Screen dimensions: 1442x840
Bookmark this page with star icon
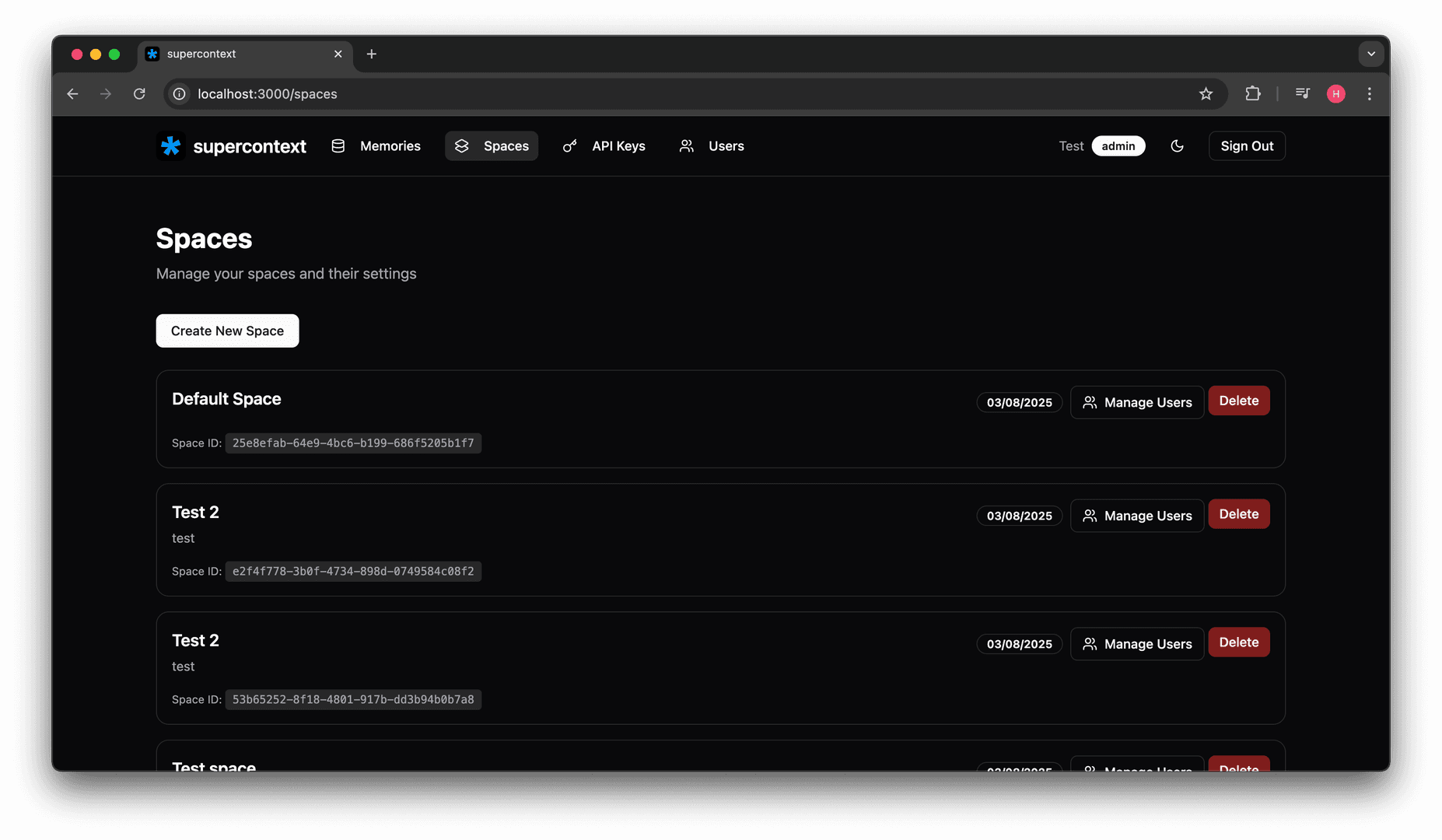click(x=1206, y=94)
